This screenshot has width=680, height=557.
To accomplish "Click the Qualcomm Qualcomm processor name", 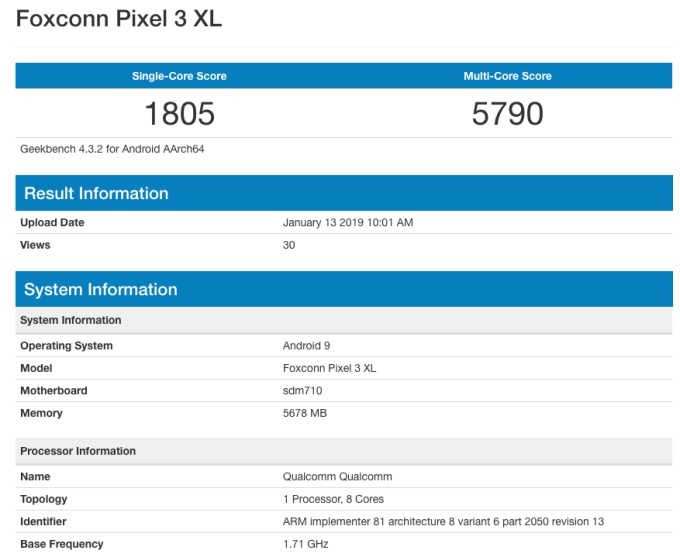I will coord(339,477).
